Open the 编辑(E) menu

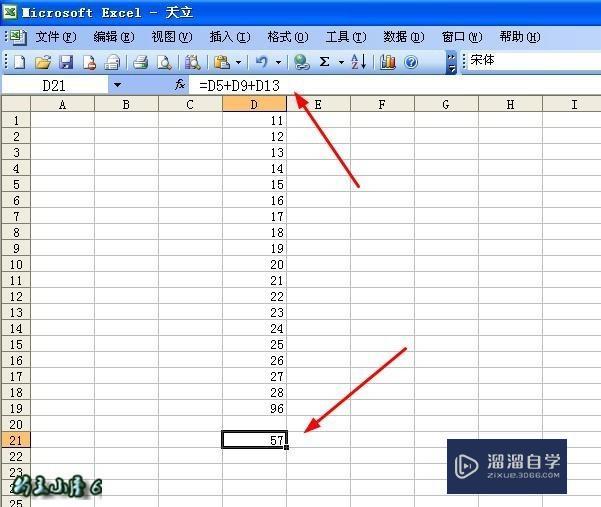[x=114, y=37]
